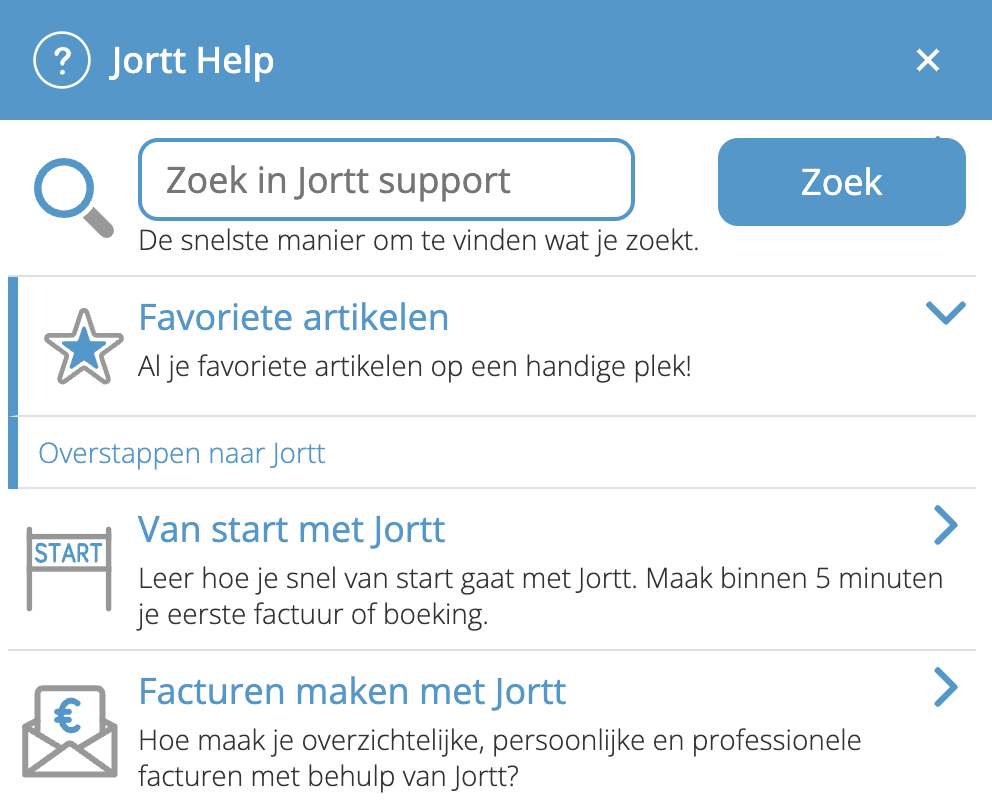Click the 'Leer hoe je snel' description
Image resolution: width=992 pixels, height=810 pixels.
click(540, 597)
